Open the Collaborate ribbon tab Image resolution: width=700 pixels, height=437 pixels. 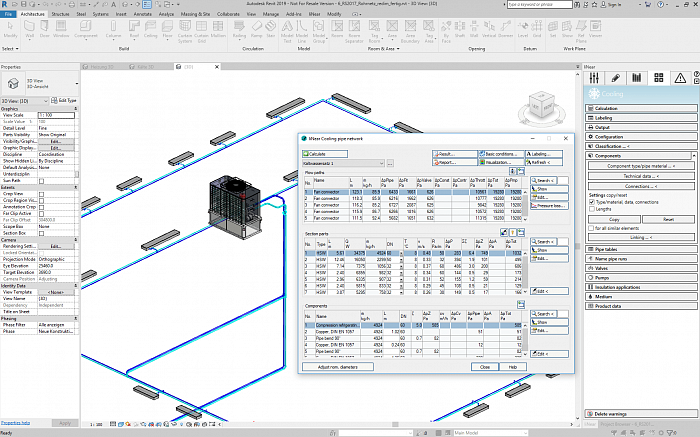(228, 14)
